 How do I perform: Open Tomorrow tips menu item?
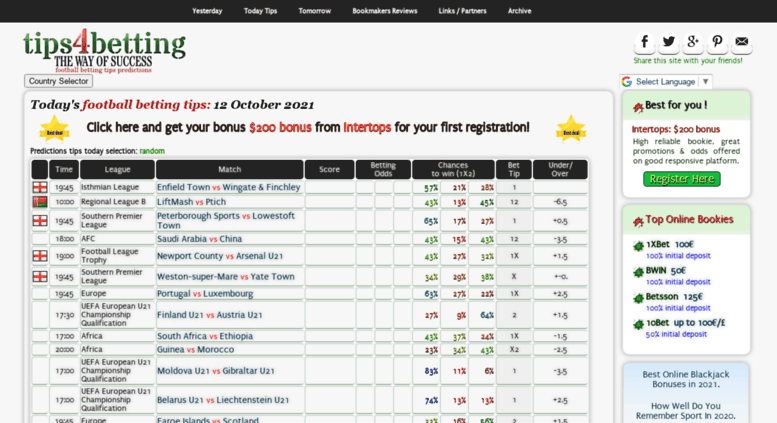point(315,11)
